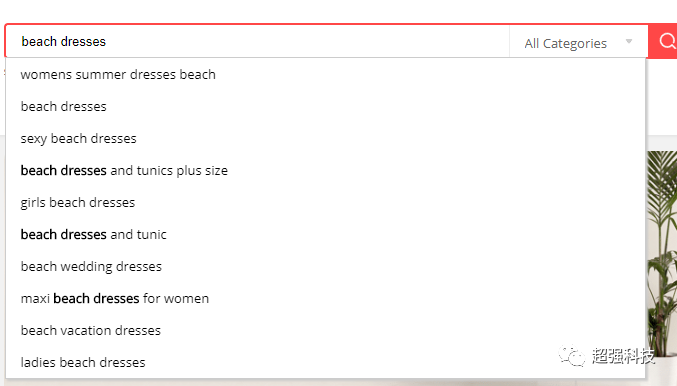
Task: Pick beach wedding dresses suggestion
Action: pos(326,266)
